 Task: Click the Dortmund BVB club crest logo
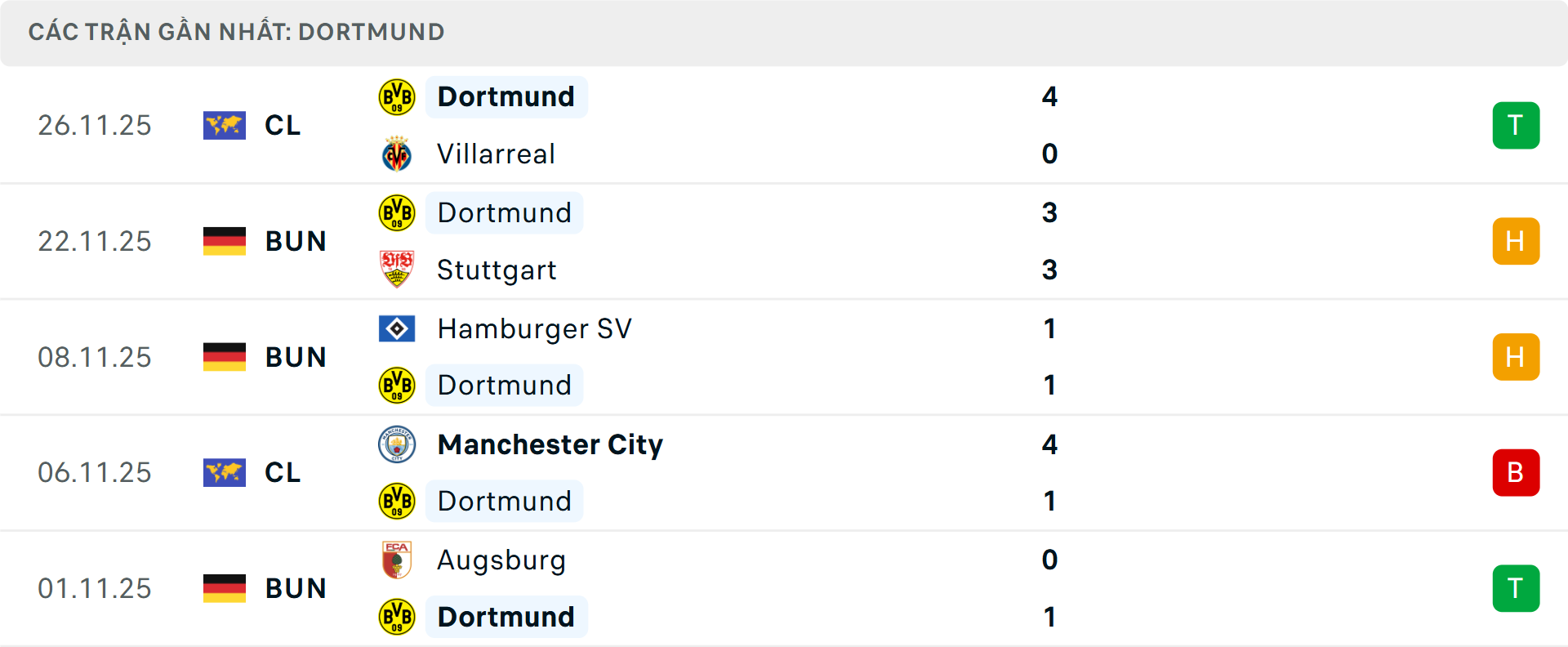pyautogui.click(x=397, y=96)
